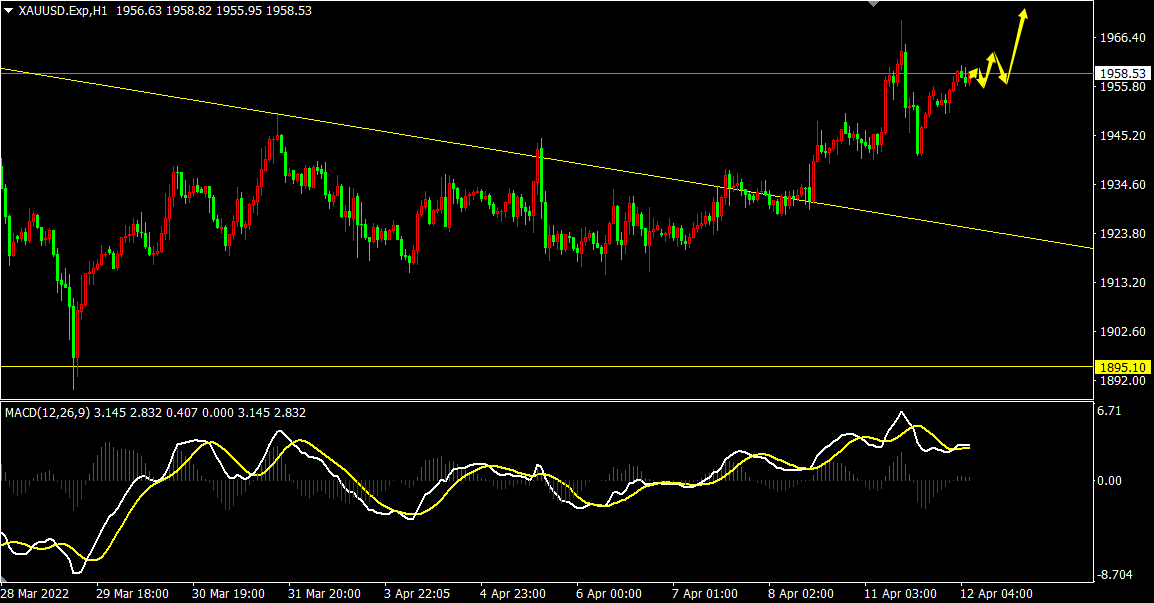The image size is (1154, 603).
Task: Select the large yellow upward arrow
Action: [x=1018, y=45]
